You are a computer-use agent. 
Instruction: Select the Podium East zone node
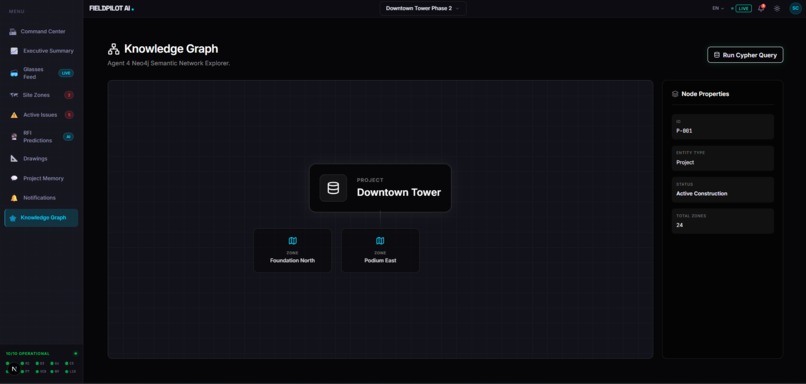pyautogui.click(x=380, y=250)
